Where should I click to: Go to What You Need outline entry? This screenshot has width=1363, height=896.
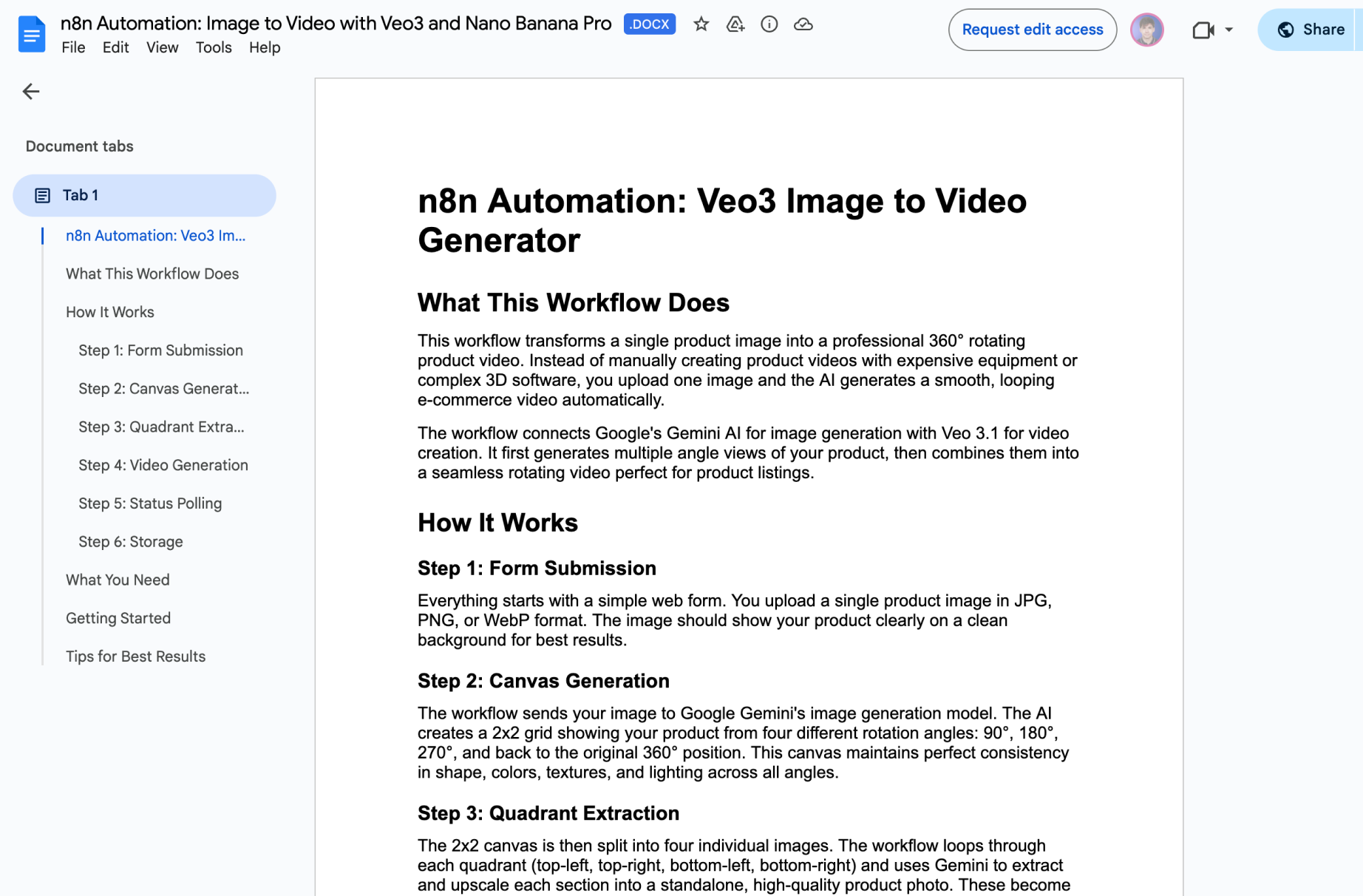click(118, 580)
